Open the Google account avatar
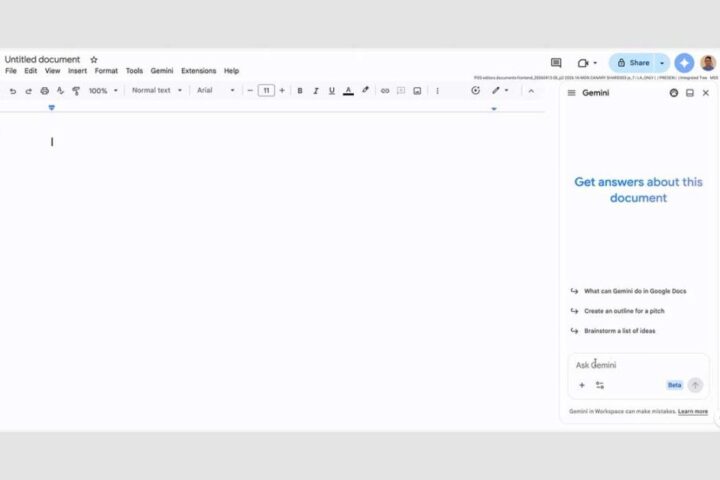 pos(708,63)
